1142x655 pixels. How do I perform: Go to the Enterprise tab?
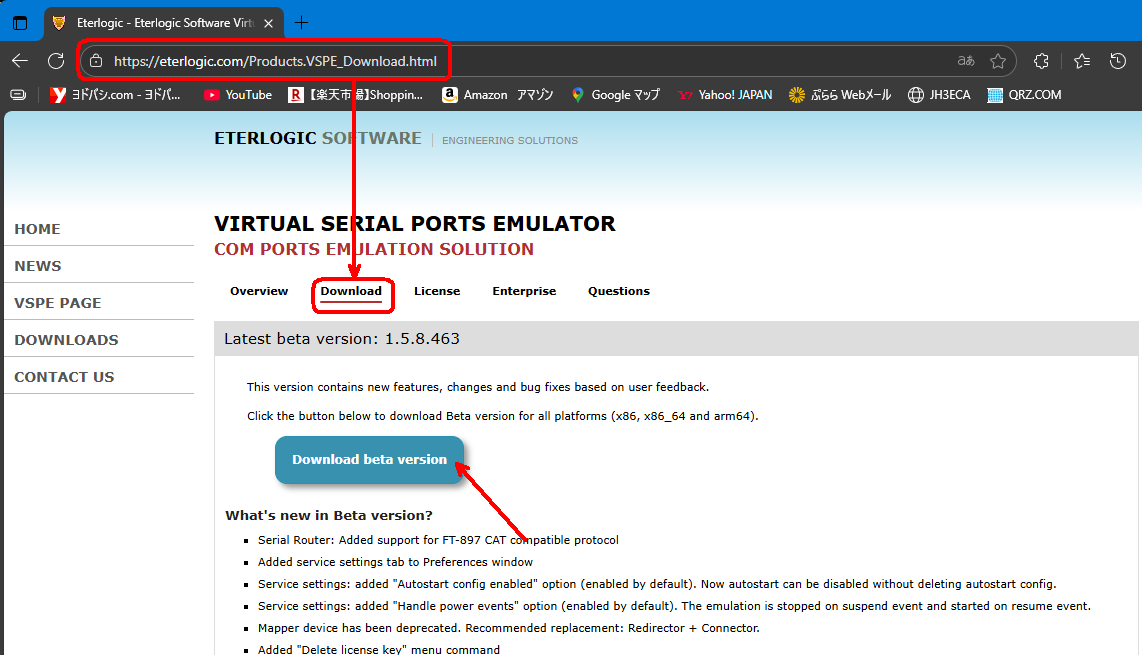[x=524, y=291]
